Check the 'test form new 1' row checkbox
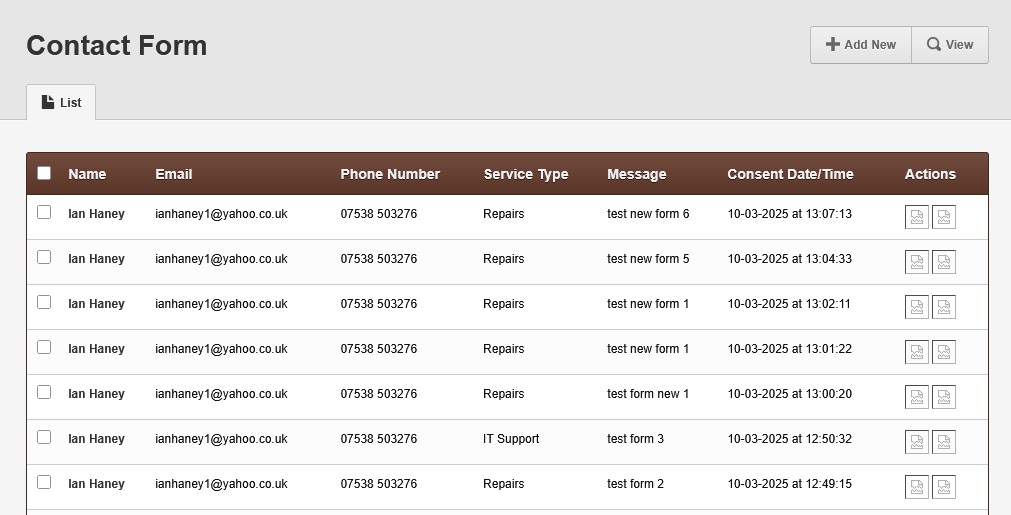 44,393
